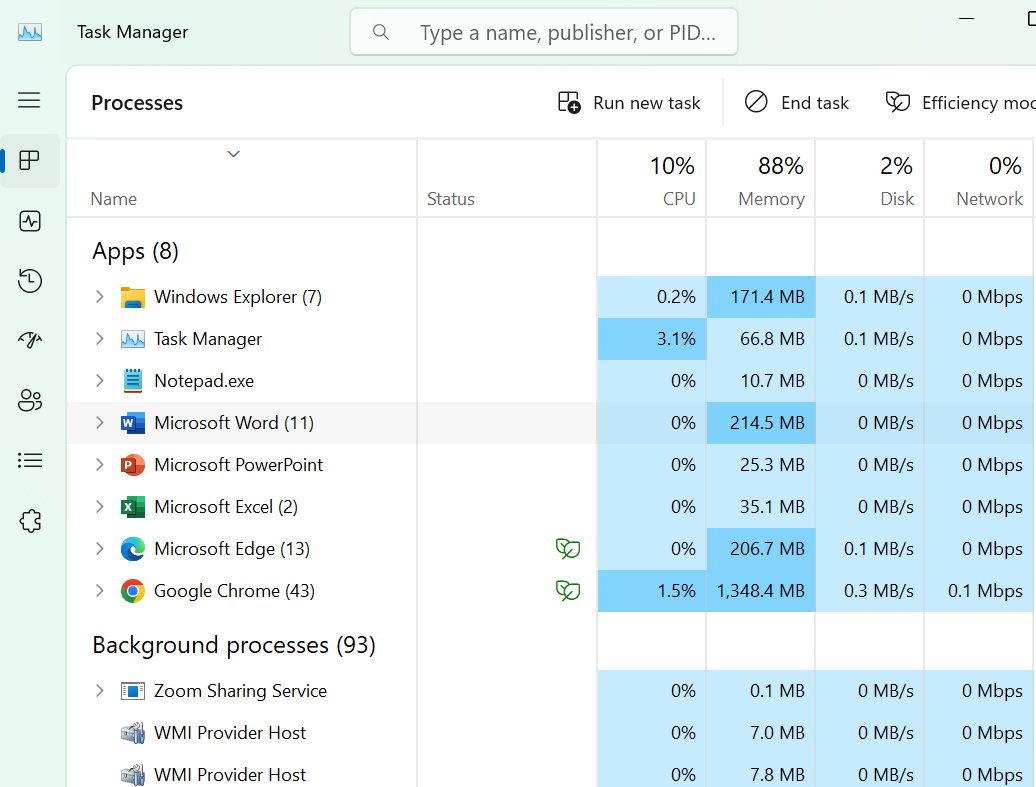Select the Apps (8) group heading
1036x787 pixels.
coord(135,252)
